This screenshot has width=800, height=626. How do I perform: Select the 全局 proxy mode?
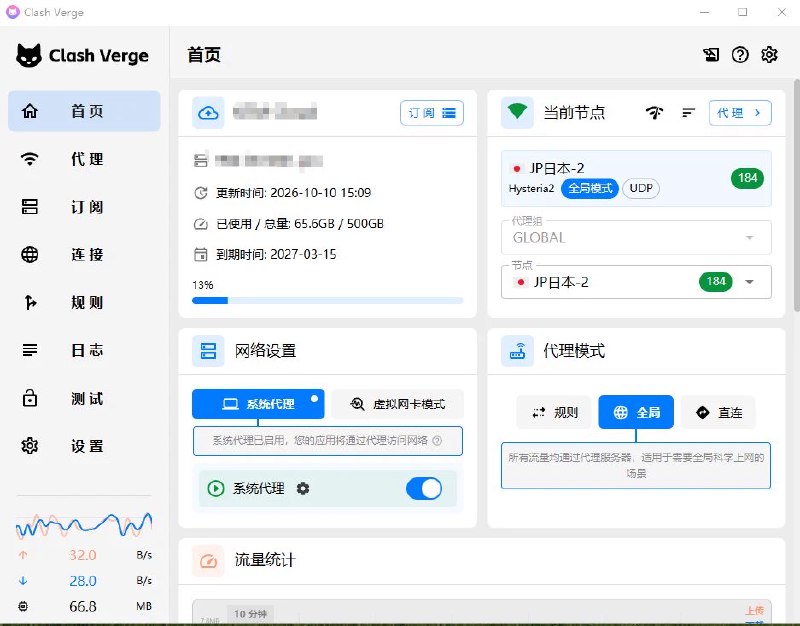tap(636, 412)
